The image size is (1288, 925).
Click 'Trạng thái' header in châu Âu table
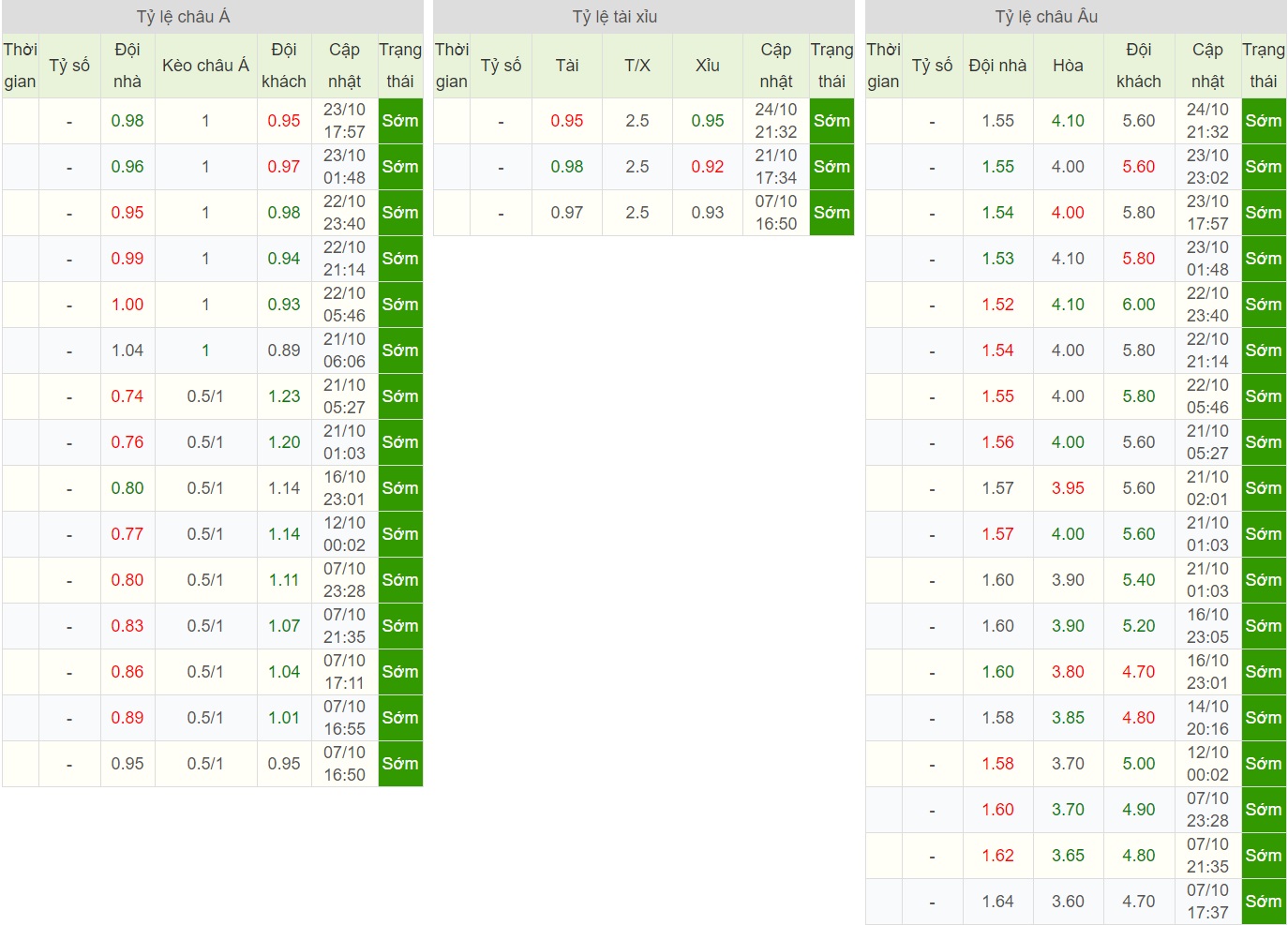[1264, 66]
